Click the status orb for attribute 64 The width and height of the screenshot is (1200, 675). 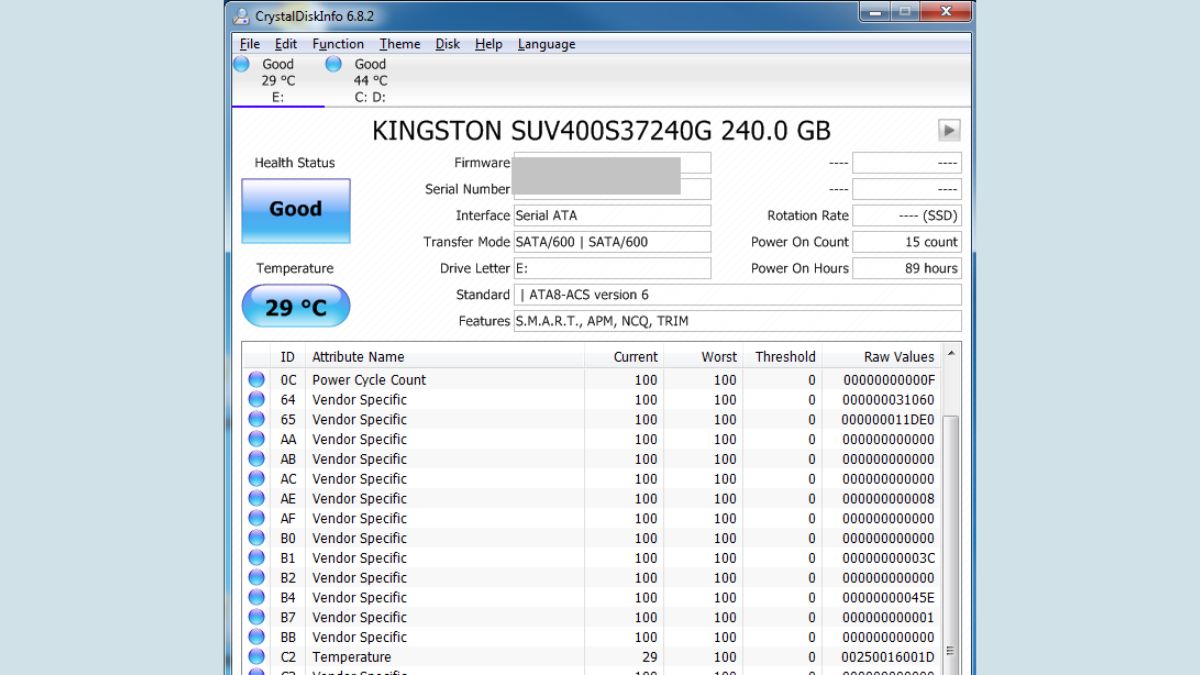coord(257,400)
